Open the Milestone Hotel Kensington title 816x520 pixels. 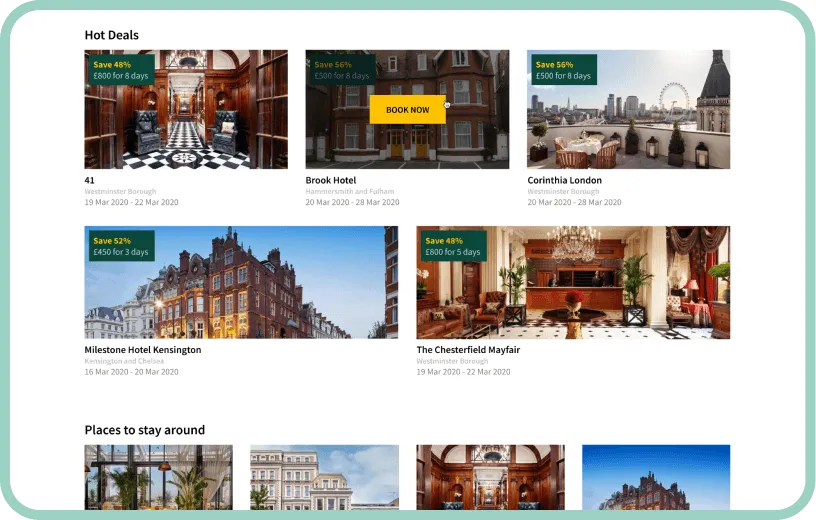(x=143, y=350)
